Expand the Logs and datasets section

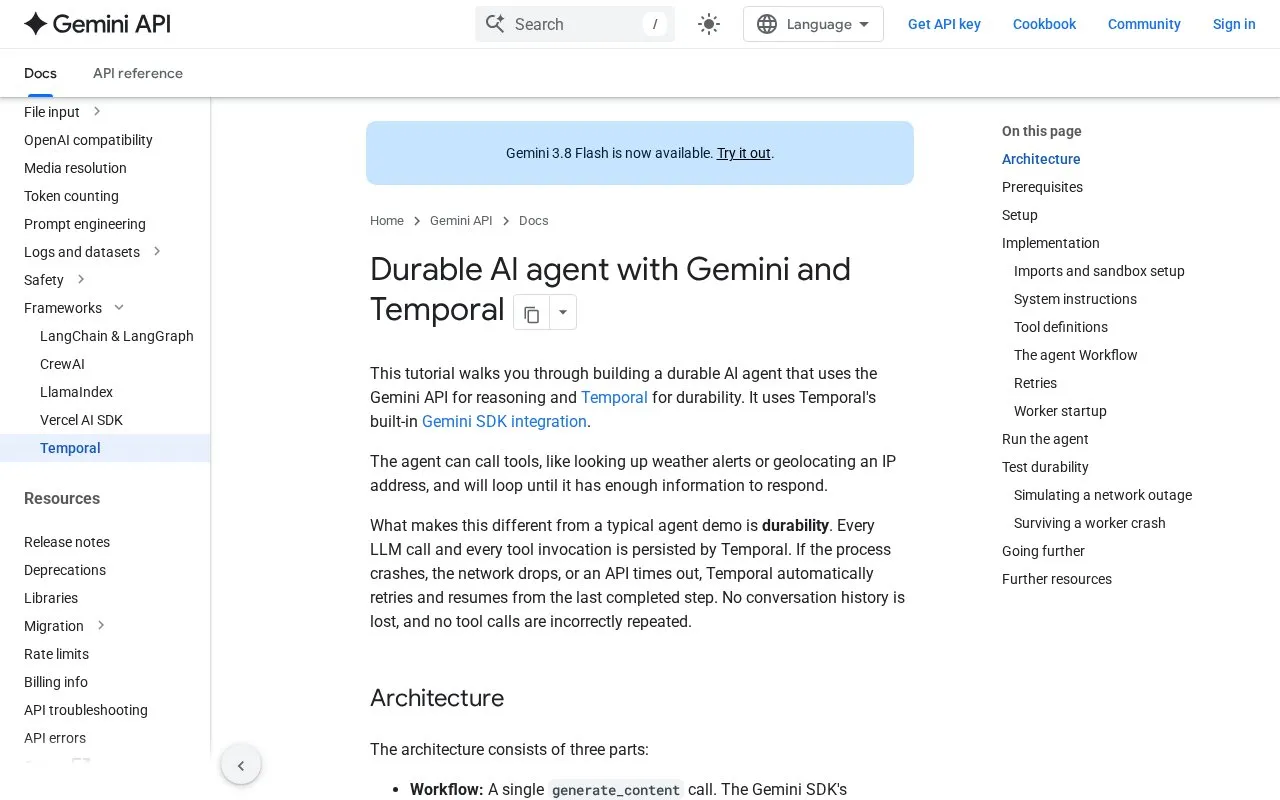coord(157,252)
